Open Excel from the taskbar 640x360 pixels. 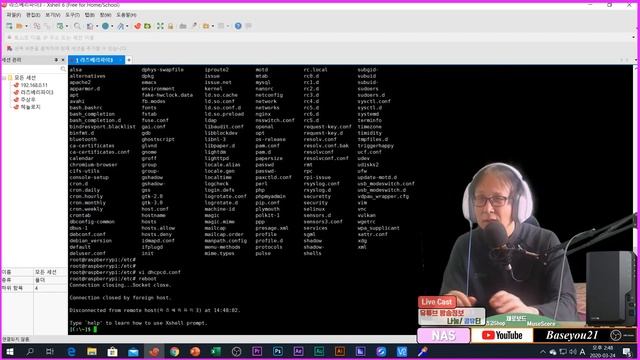216,351
